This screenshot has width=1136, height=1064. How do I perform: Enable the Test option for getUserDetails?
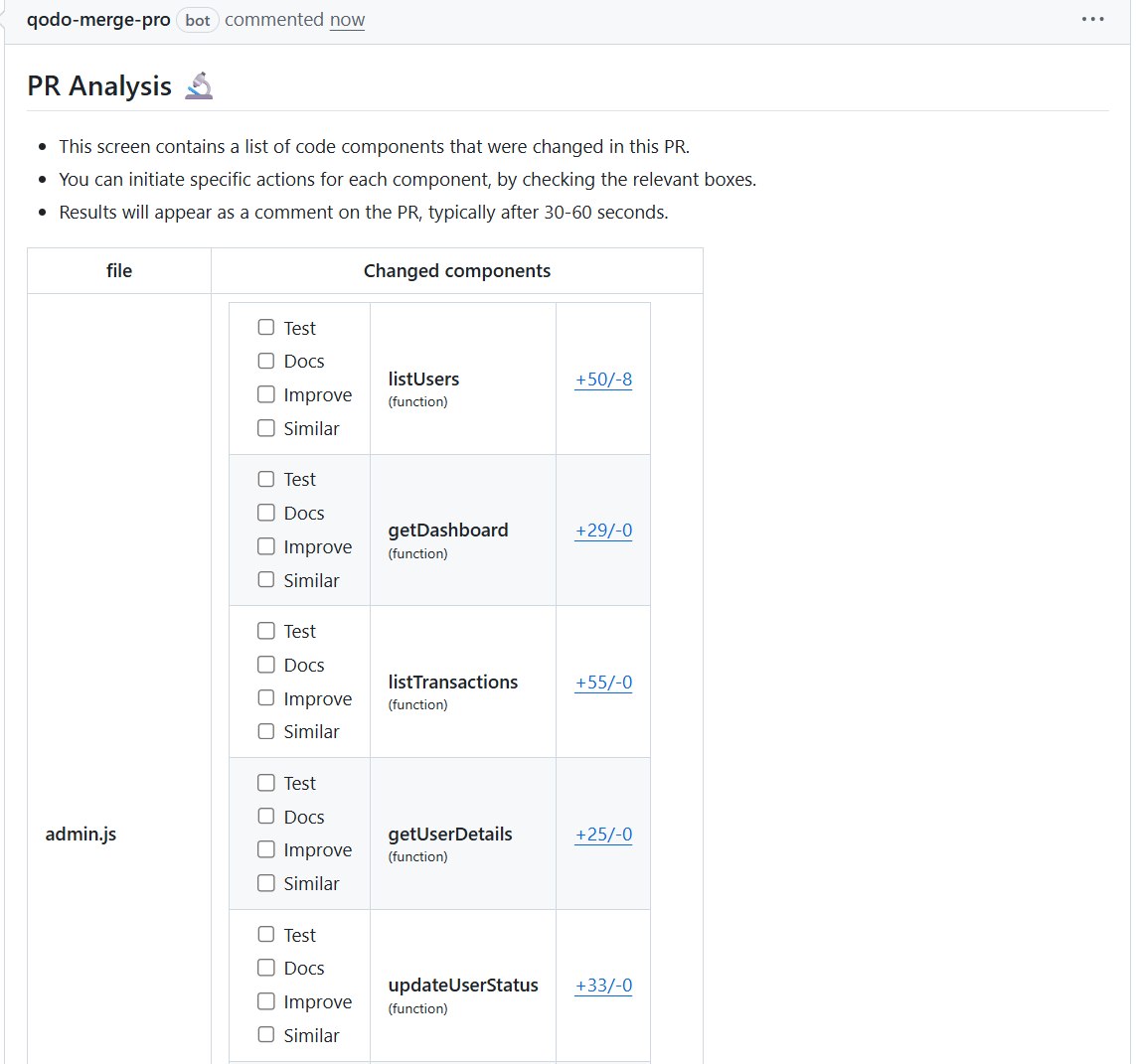(x=265, y=782)
